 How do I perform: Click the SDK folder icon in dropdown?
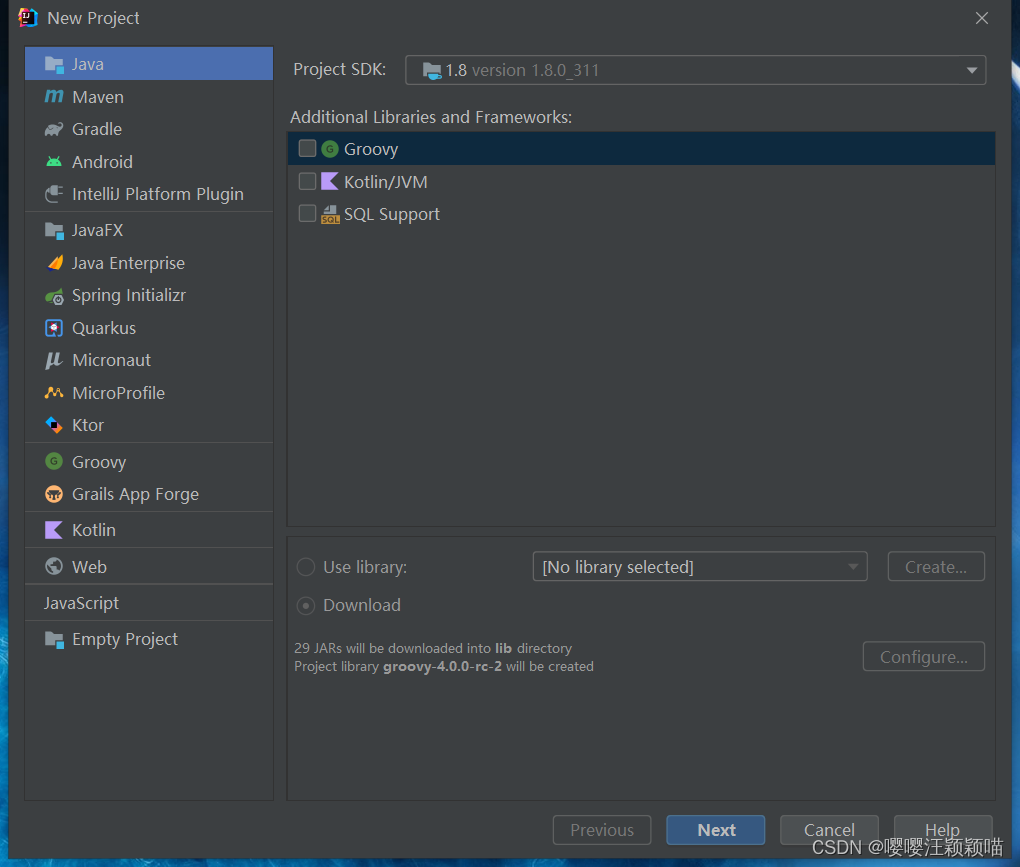coord(432,70)
